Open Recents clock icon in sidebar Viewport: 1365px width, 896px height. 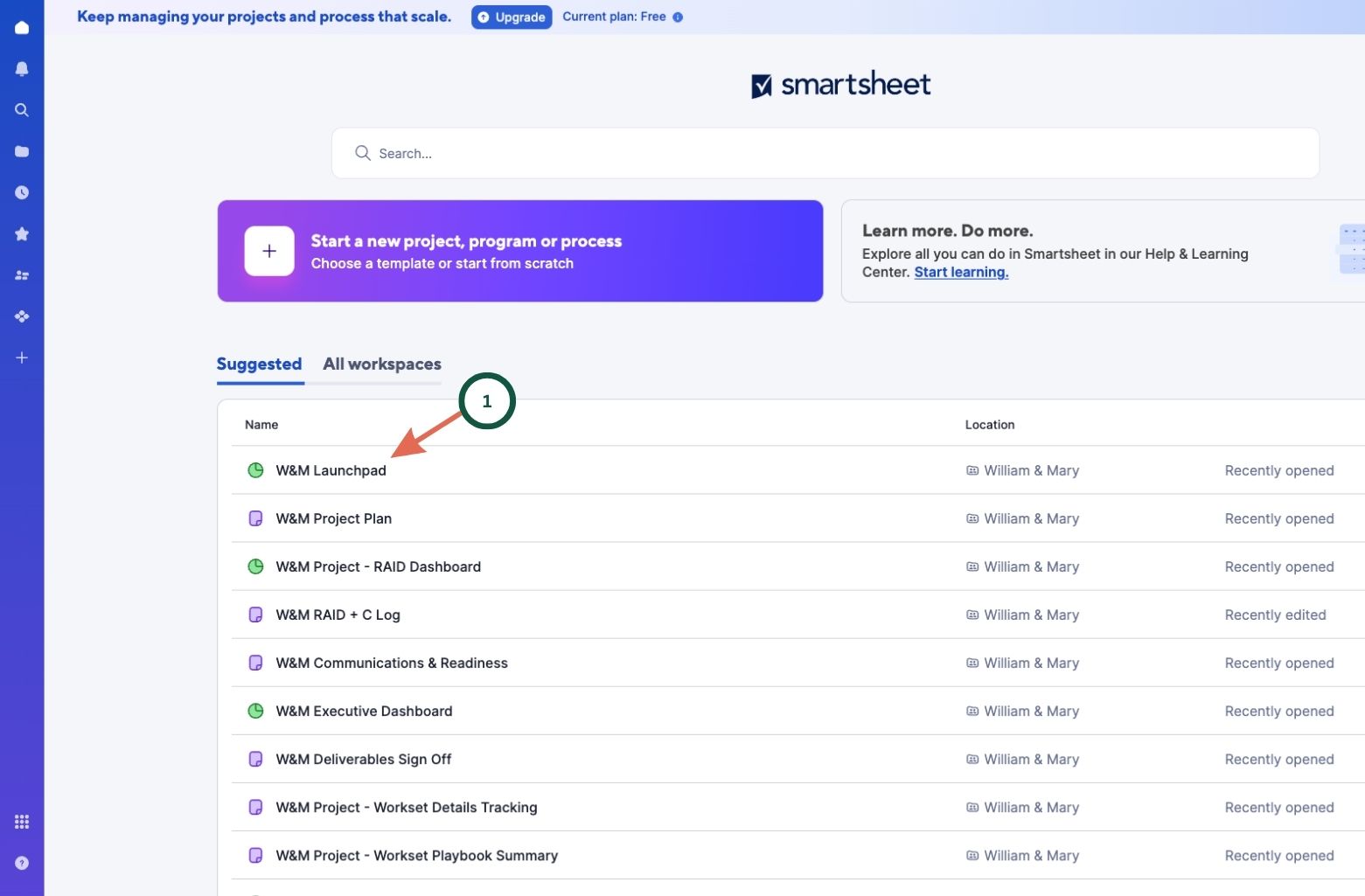coord(22,192)
